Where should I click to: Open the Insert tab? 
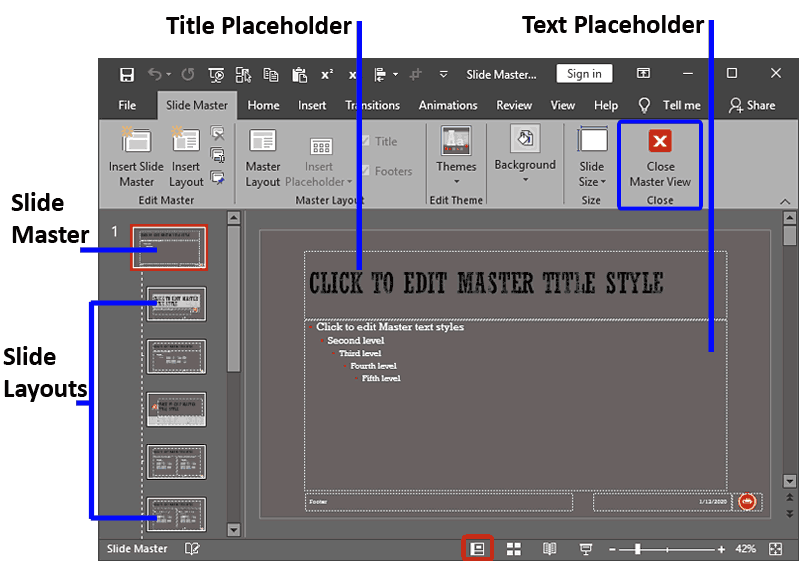tap(312, 105)
